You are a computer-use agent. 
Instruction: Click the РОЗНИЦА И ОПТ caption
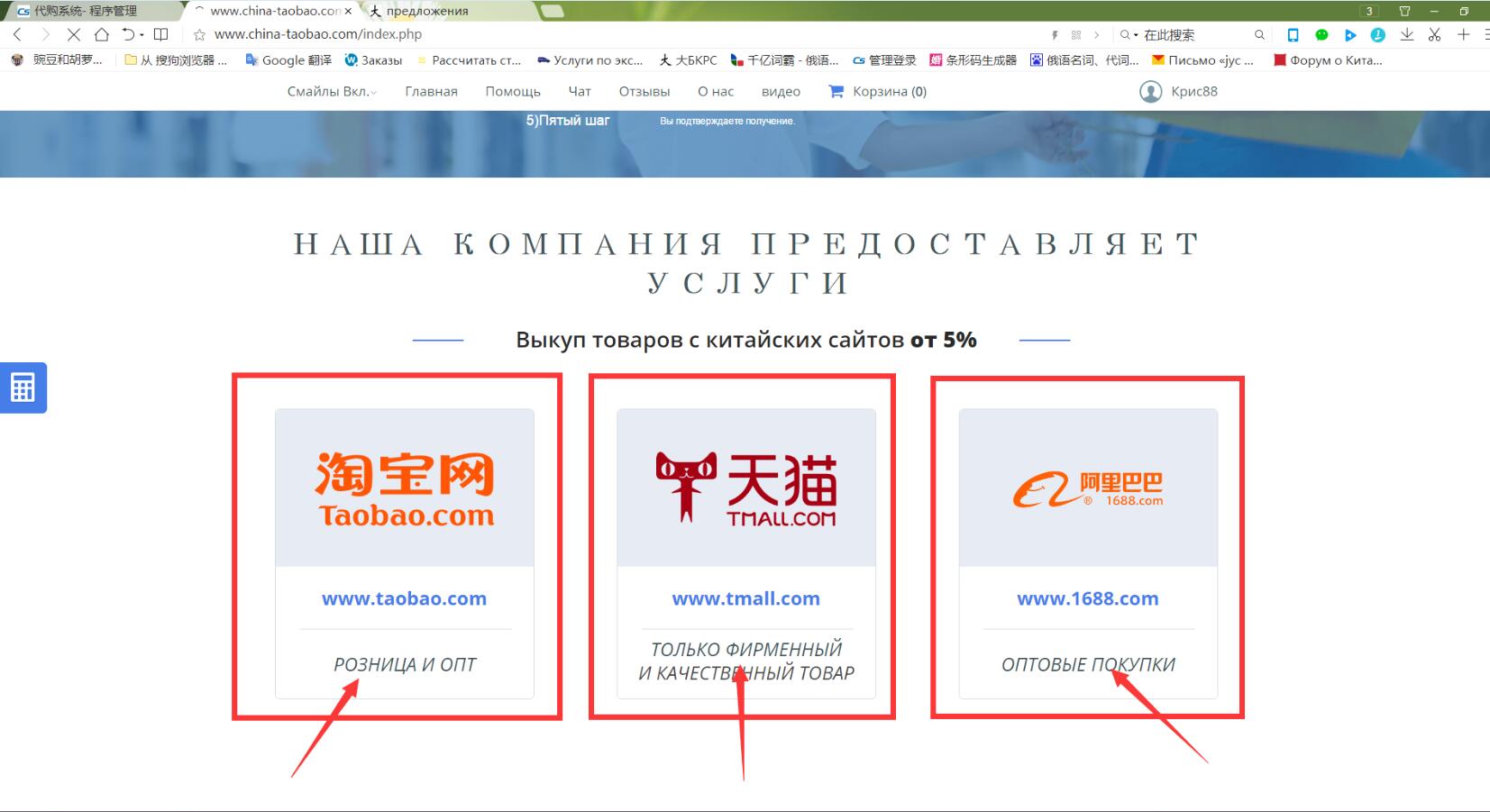click(x=405, y=665)
